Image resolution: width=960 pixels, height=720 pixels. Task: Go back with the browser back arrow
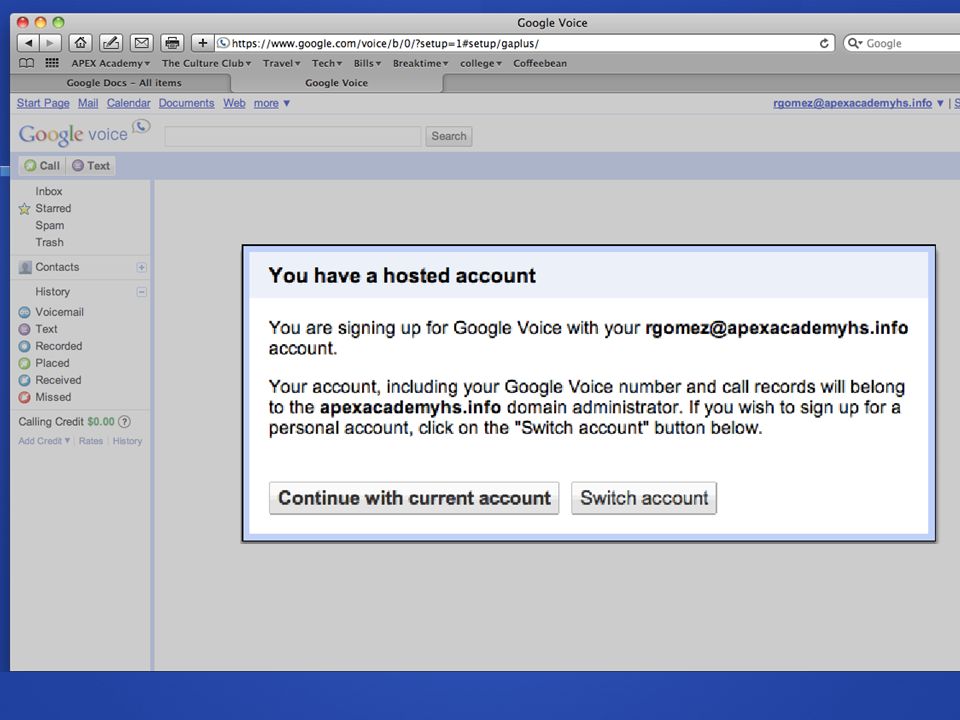[x=28, y=43]
